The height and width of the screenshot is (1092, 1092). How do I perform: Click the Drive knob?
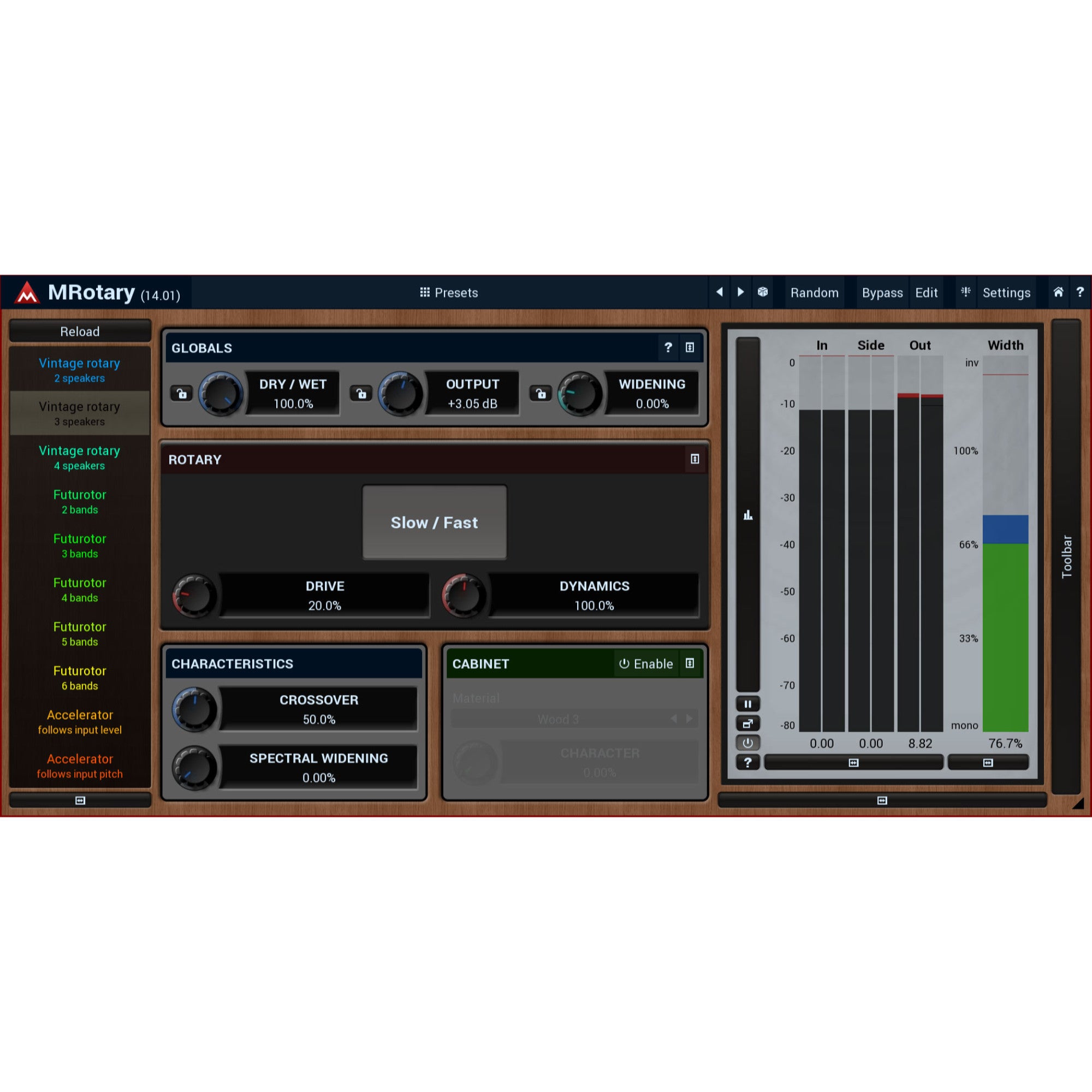194,595
